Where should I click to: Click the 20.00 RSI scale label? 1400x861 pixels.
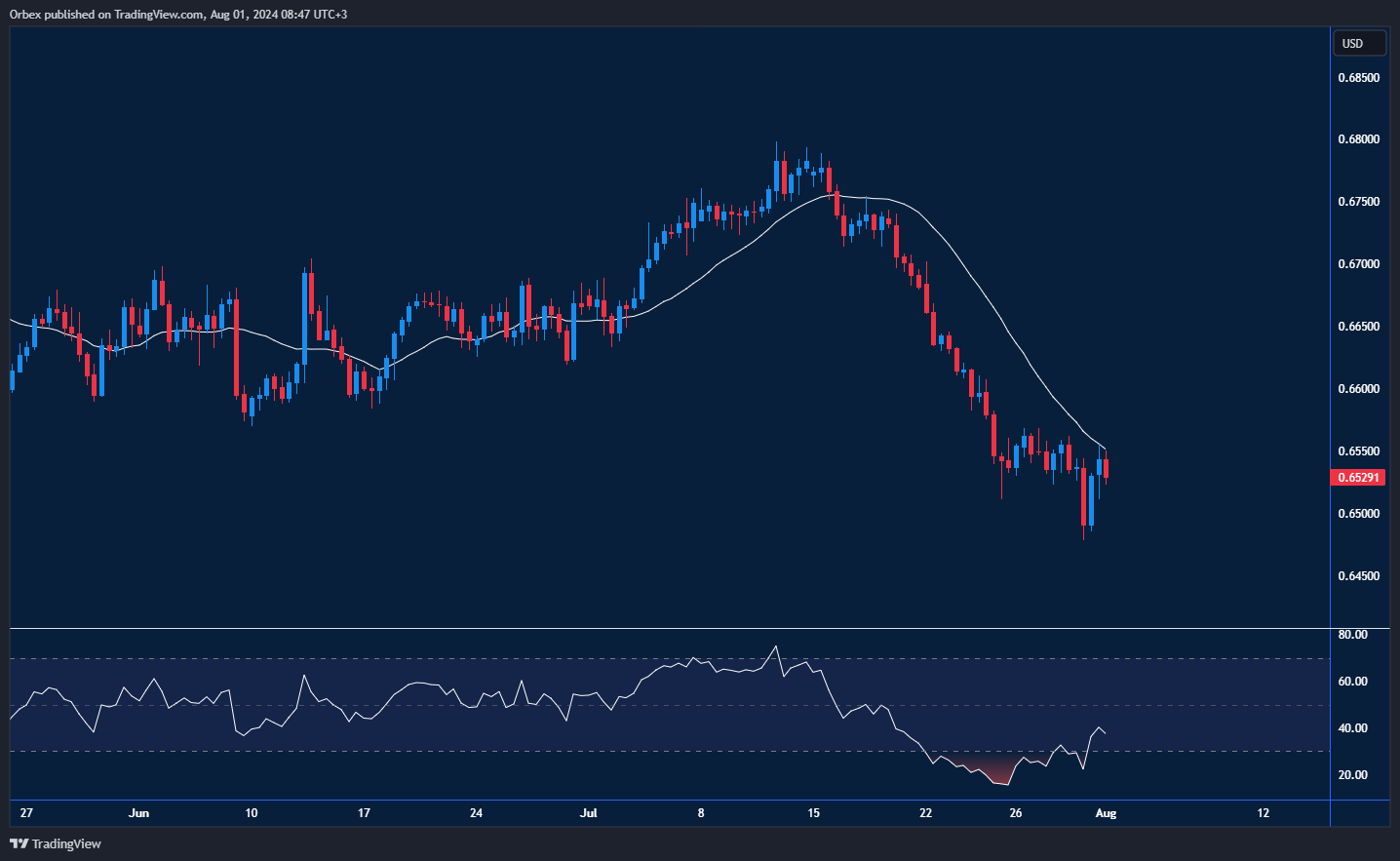[x=1352, y=775]
